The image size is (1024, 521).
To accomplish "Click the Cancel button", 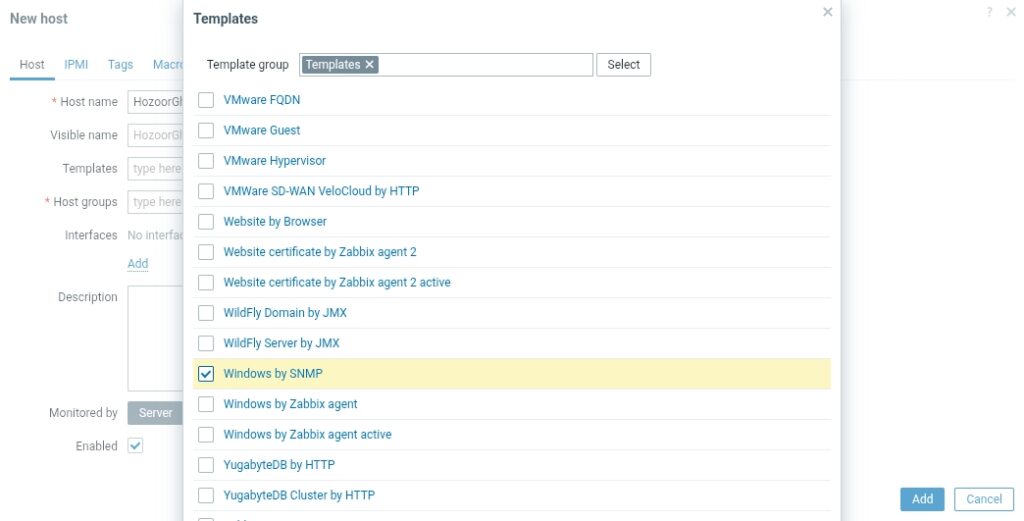I will [984, 499].
